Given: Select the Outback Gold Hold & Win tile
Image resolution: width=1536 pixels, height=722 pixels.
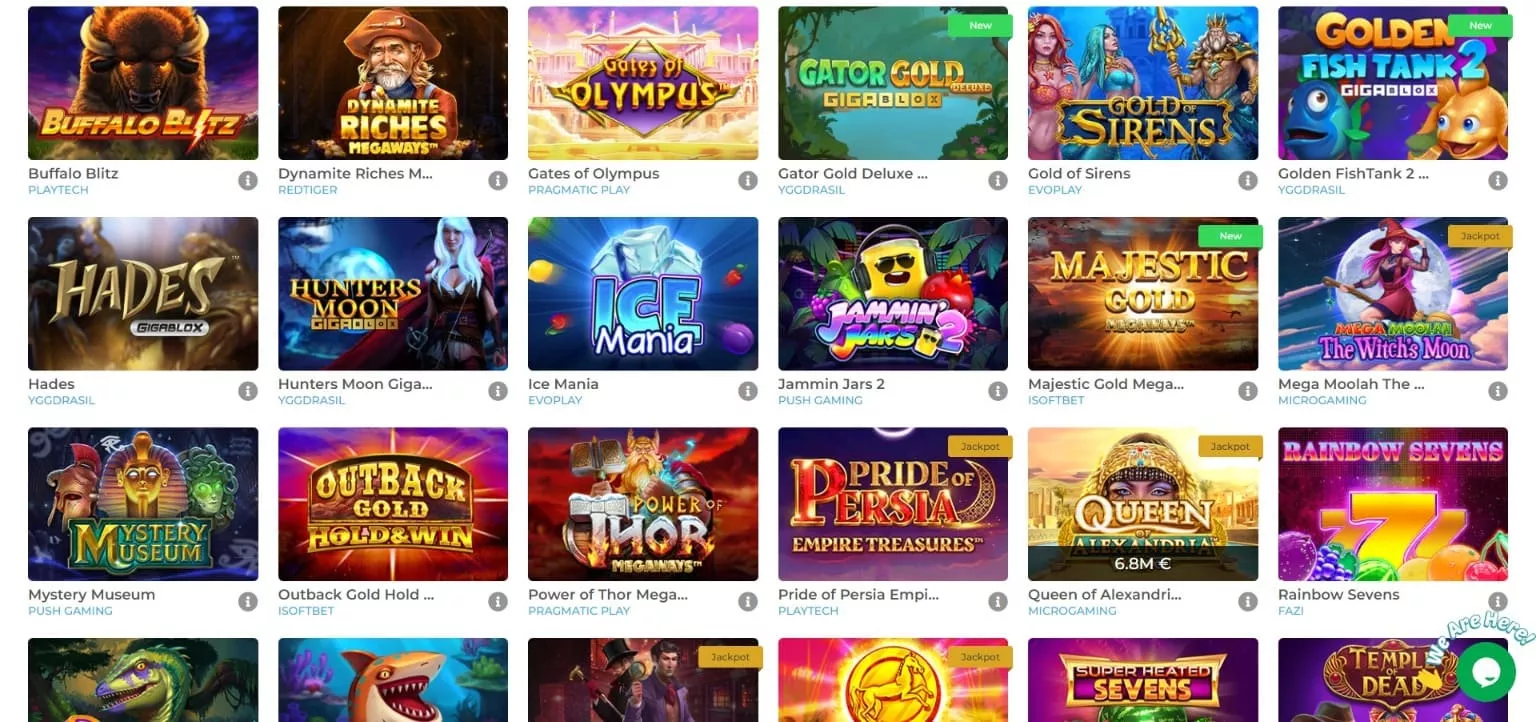Looking at the screenshot, I should [393, 504].
